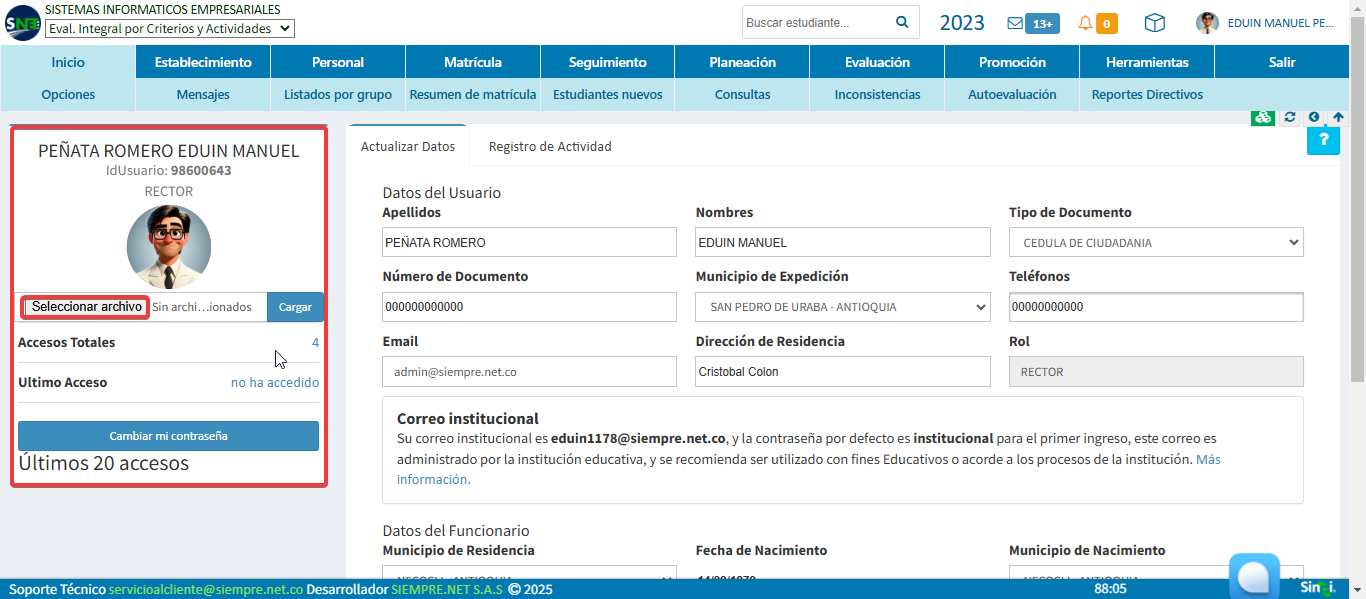Screen dimensions: 1366x599
Task: Click the 13+ messages badge
Action: 1042,23
